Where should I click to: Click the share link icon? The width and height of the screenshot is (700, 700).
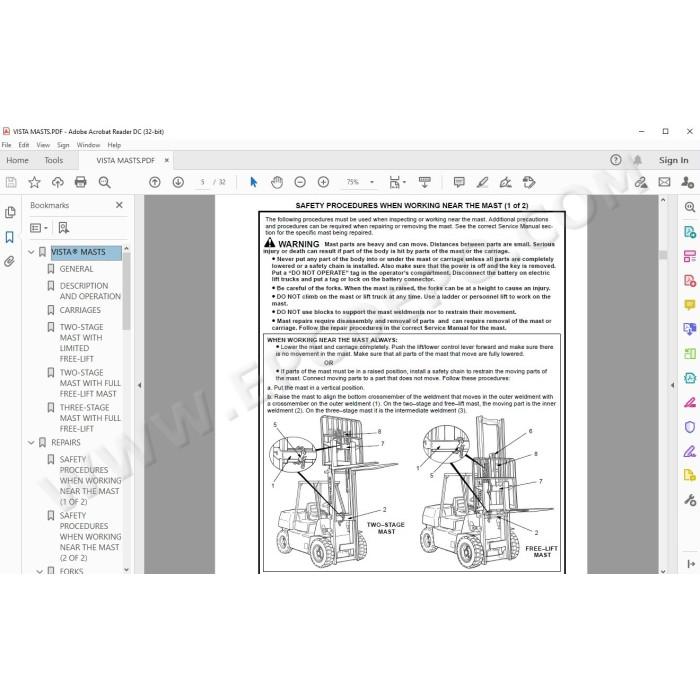[641, 182]
